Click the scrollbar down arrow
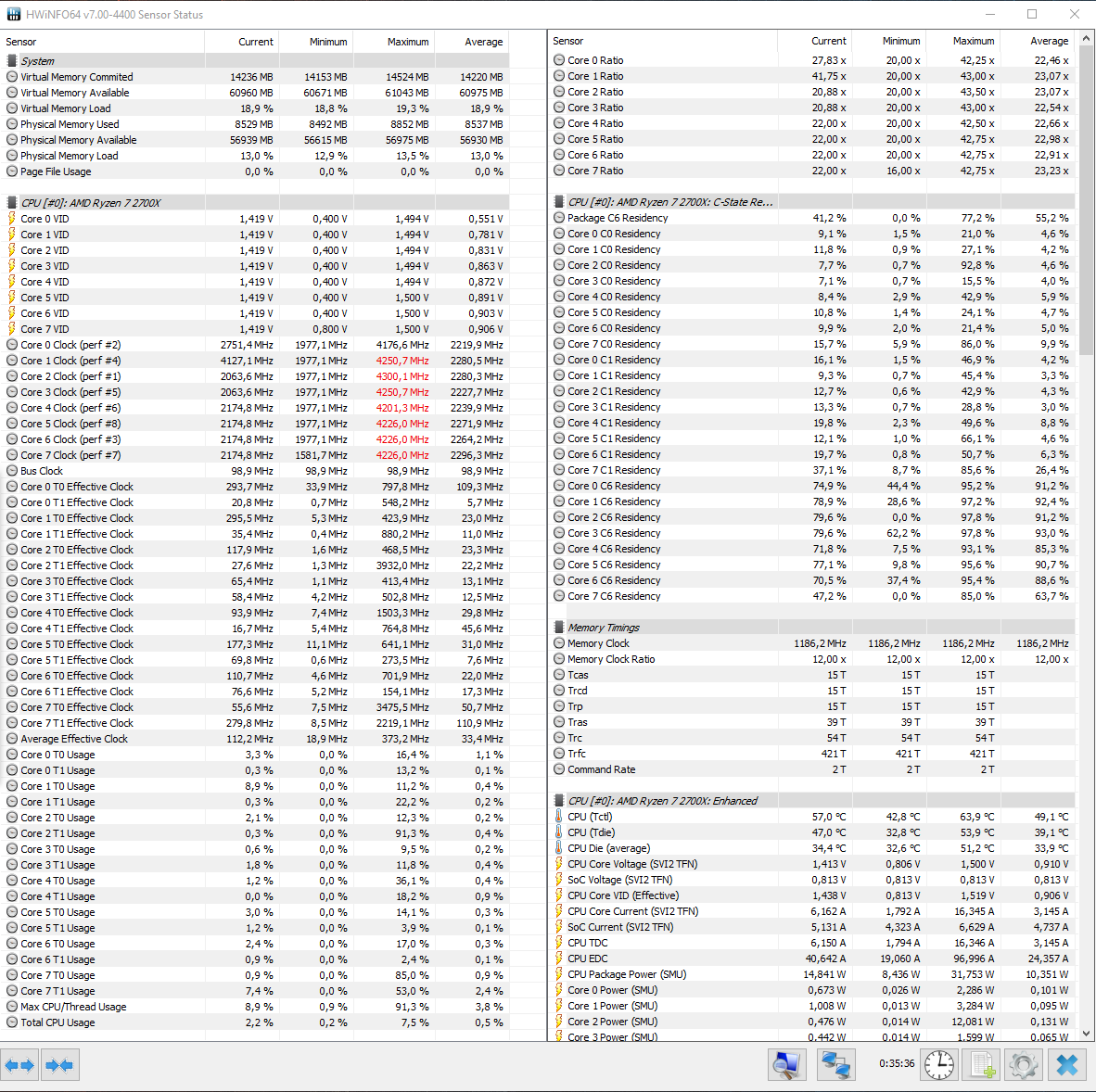Viewport: 1096px width, 1092px height. click(1086, 1034)
